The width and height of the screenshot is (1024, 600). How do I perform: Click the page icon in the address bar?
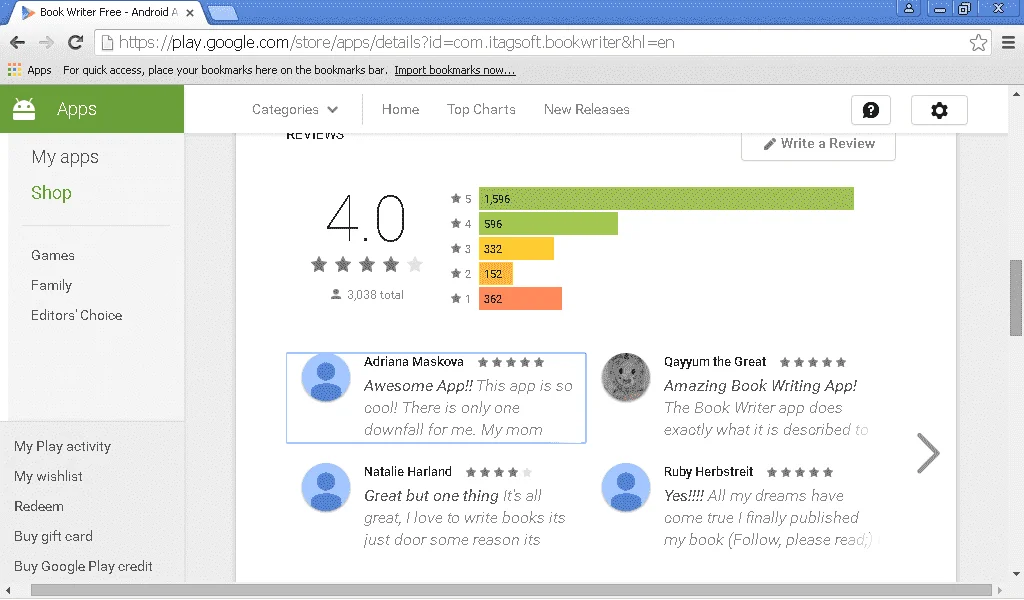click(107, 43)
